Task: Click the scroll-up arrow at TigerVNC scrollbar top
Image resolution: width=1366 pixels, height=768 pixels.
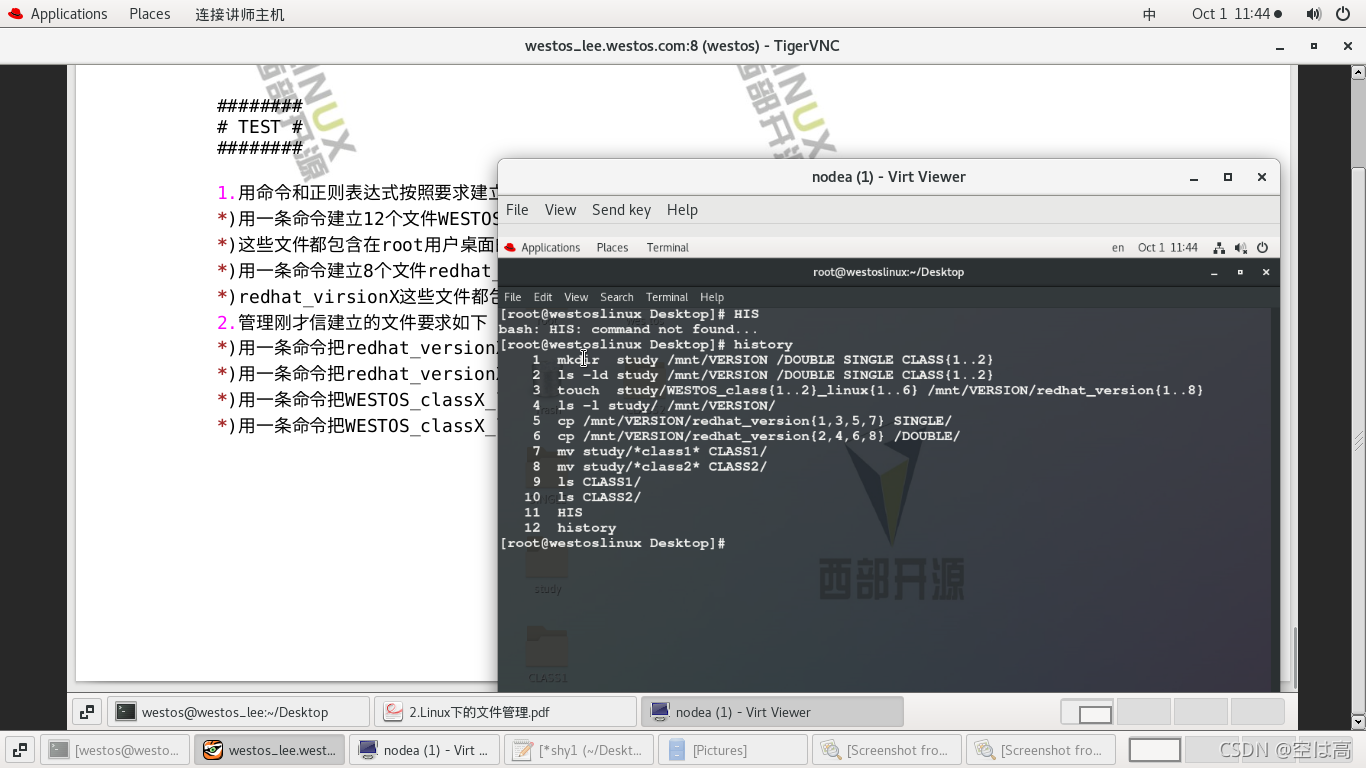Action: point(1358,72)
